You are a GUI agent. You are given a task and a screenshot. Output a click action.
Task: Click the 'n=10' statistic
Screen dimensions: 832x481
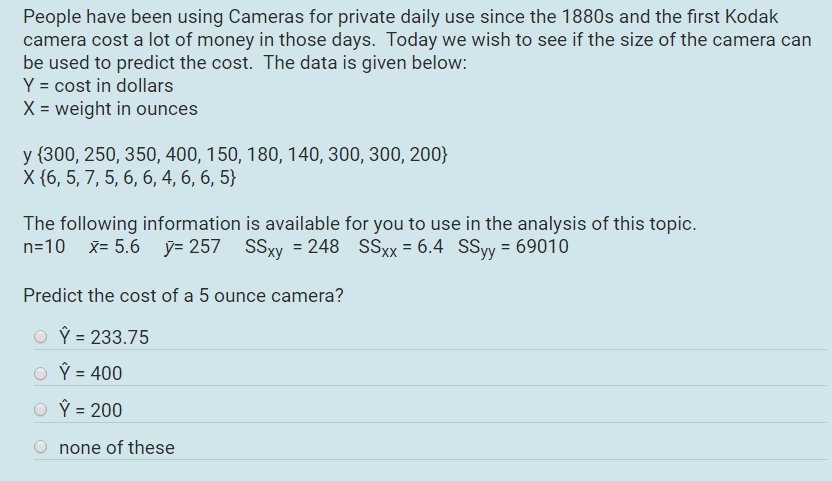point(44,246)
